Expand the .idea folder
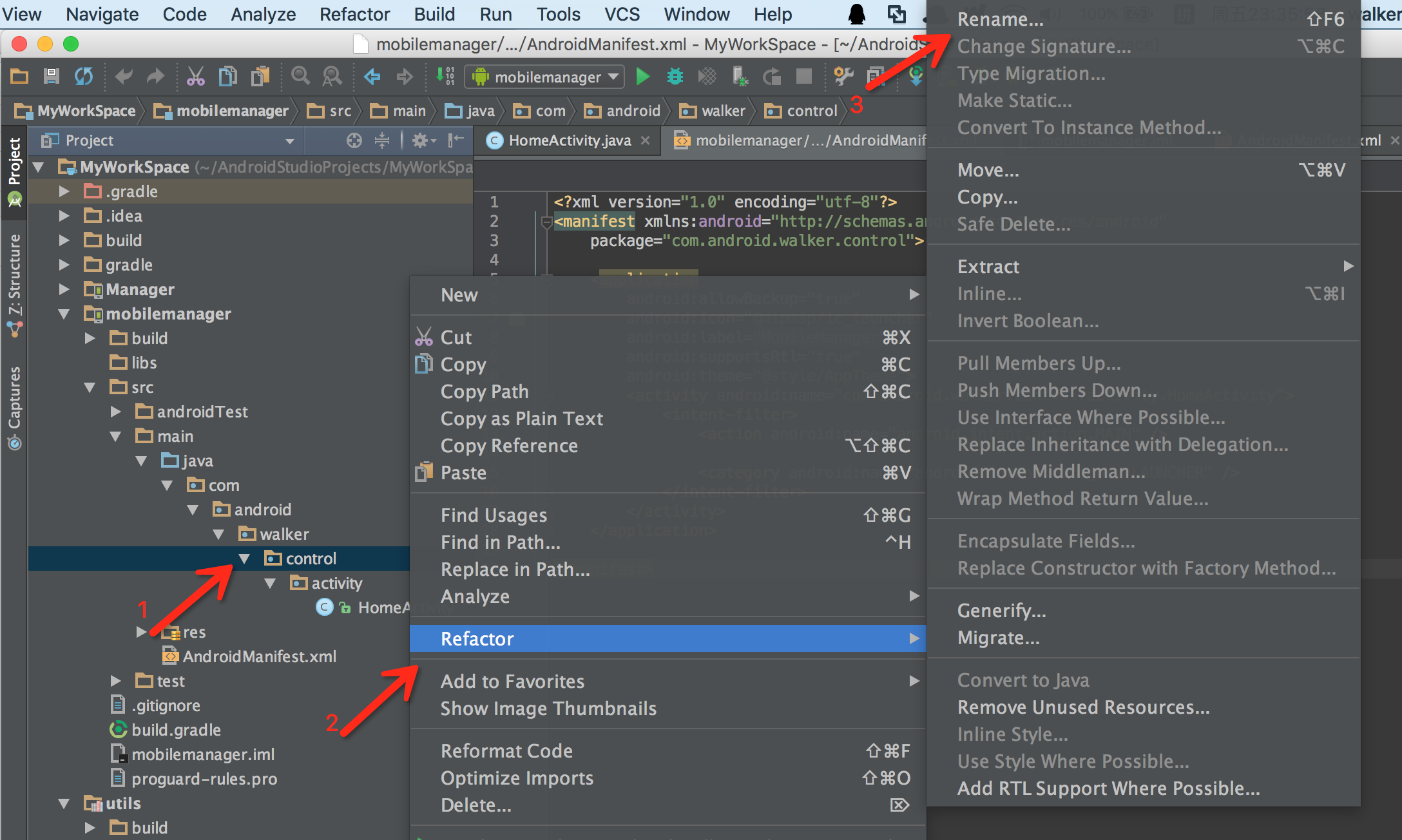This screenshot has height=840, width=1402. pos(64,216)
